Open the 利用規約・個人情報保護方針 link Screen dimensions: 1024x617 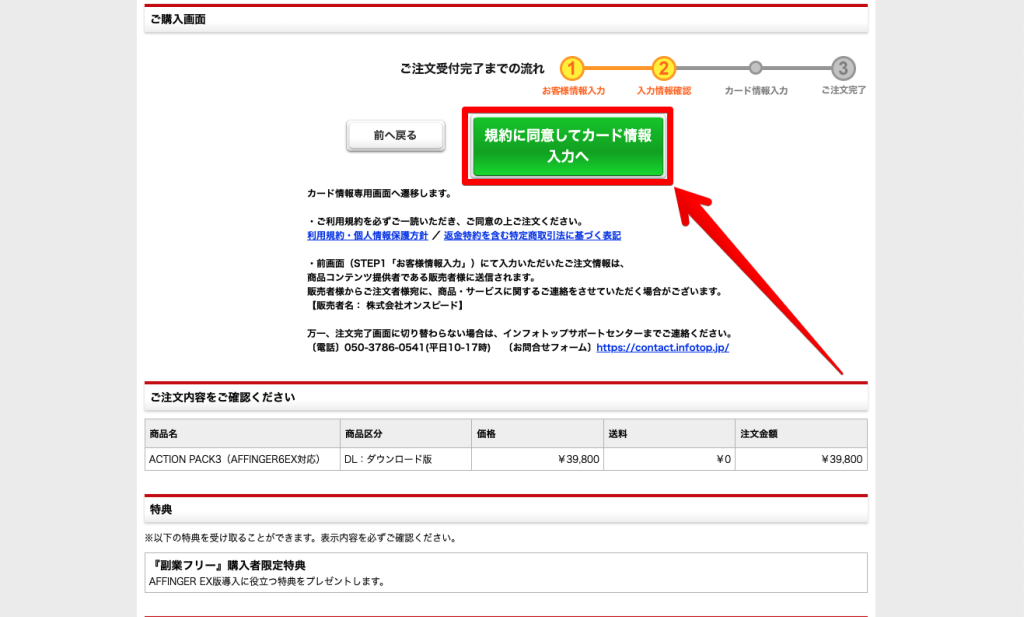(x=367, y=235)
